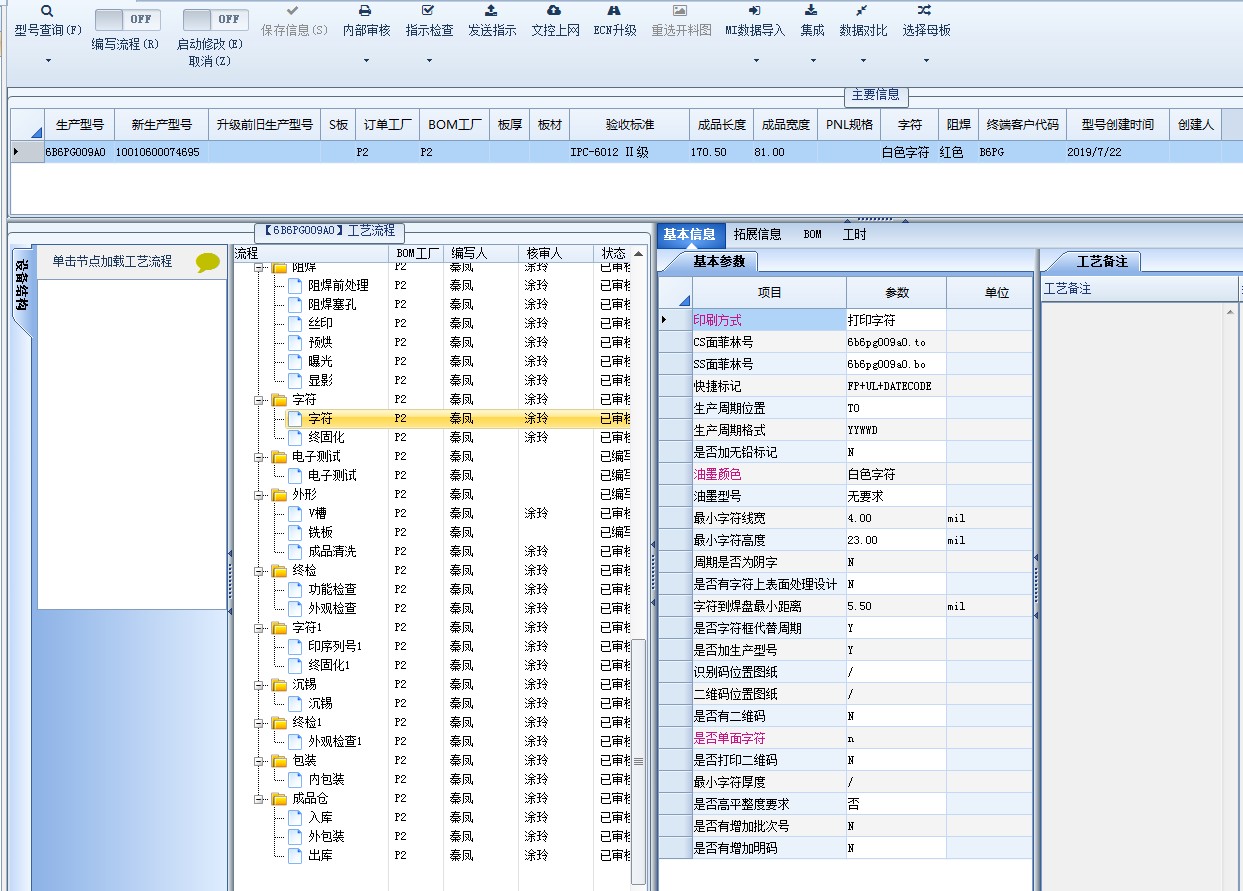Open dropdown arrow under 指示检查
The height and width of the screenshot is (891, 1243).
[429, 62]
